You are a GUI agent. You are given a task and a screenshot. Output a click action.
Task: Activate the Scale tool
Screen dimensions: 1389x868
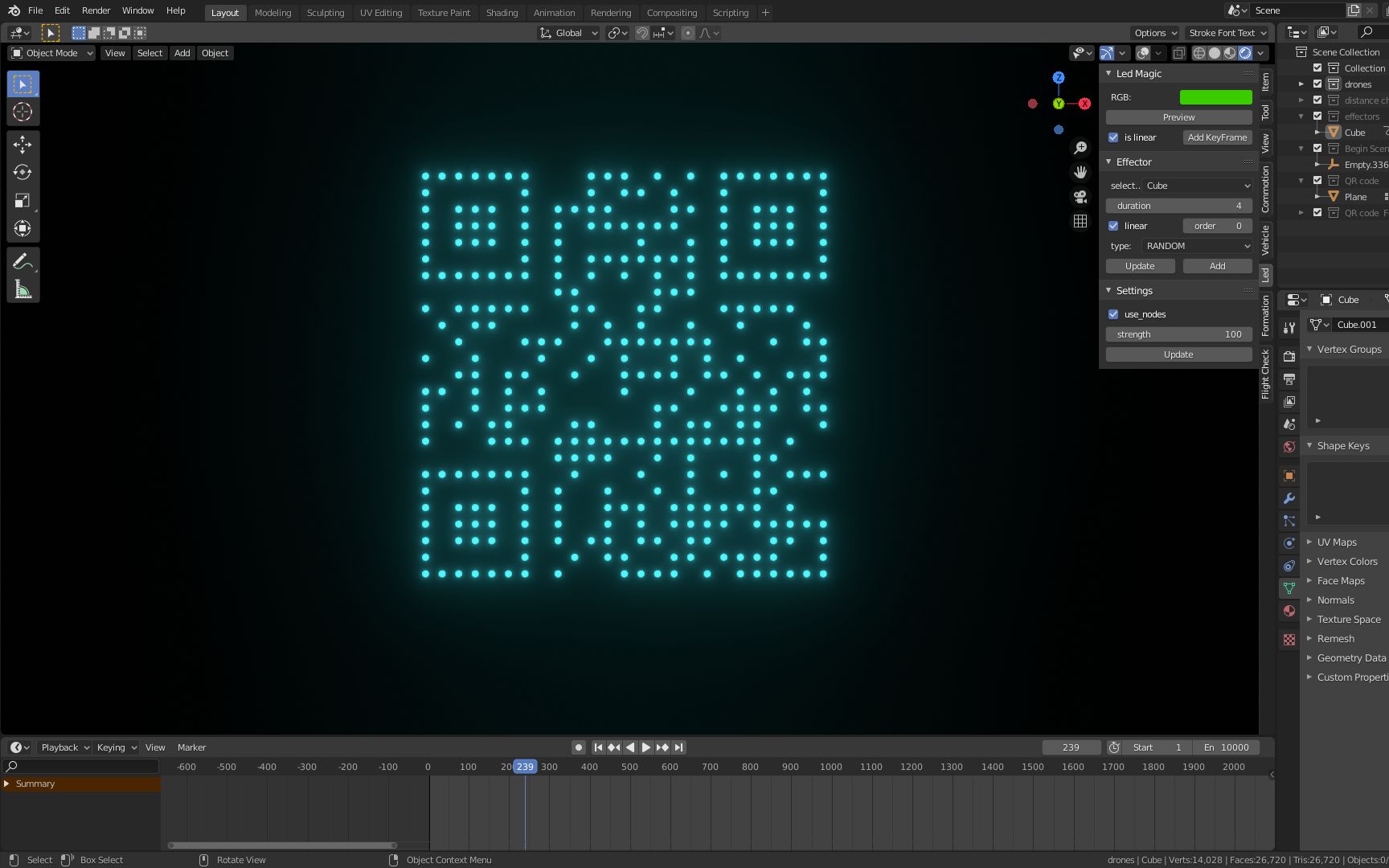pyautogui.click(x=23, y=201)
